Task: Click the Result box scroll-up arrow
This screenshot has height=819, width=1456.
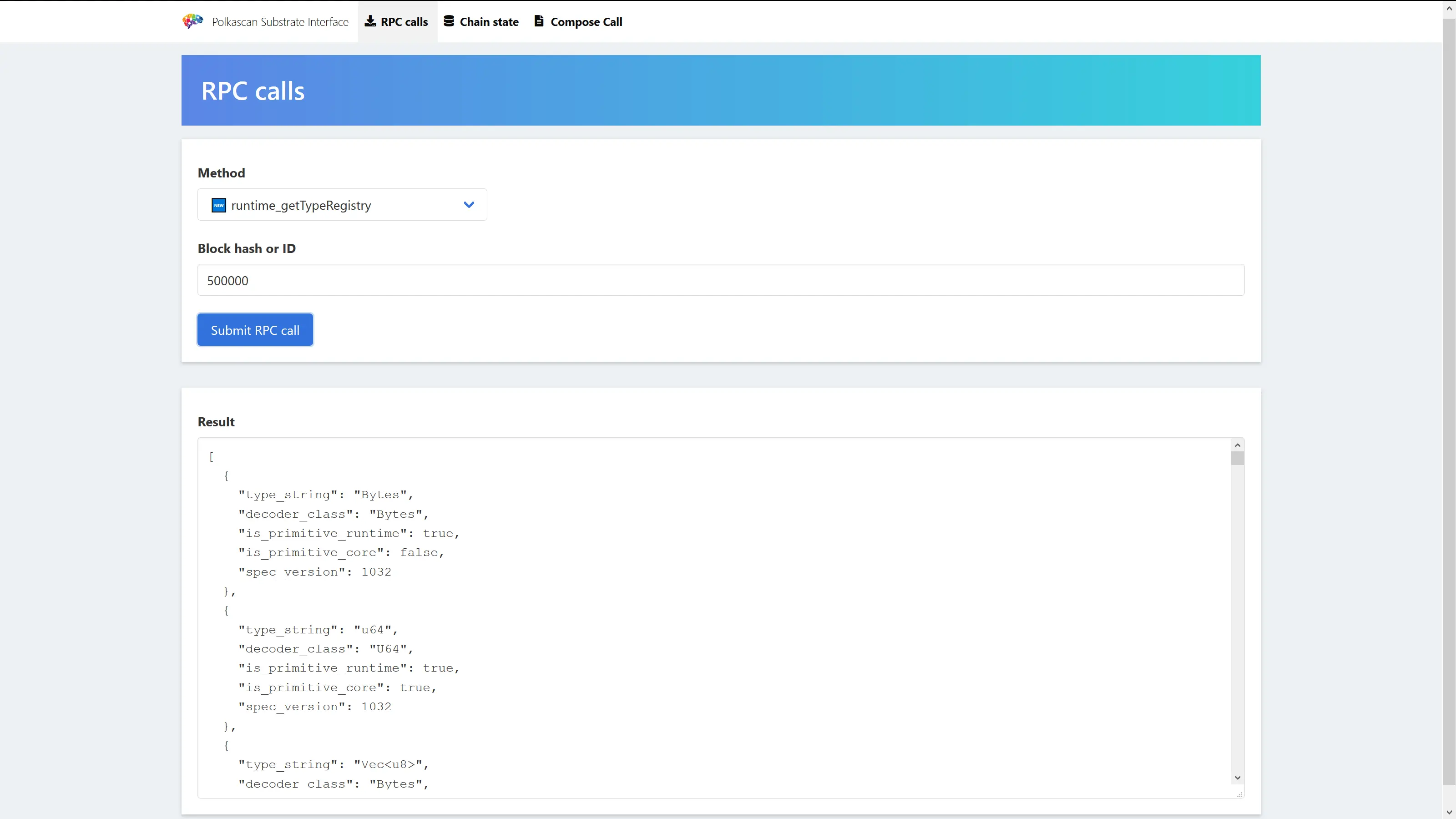Action: coord(1237,445)
